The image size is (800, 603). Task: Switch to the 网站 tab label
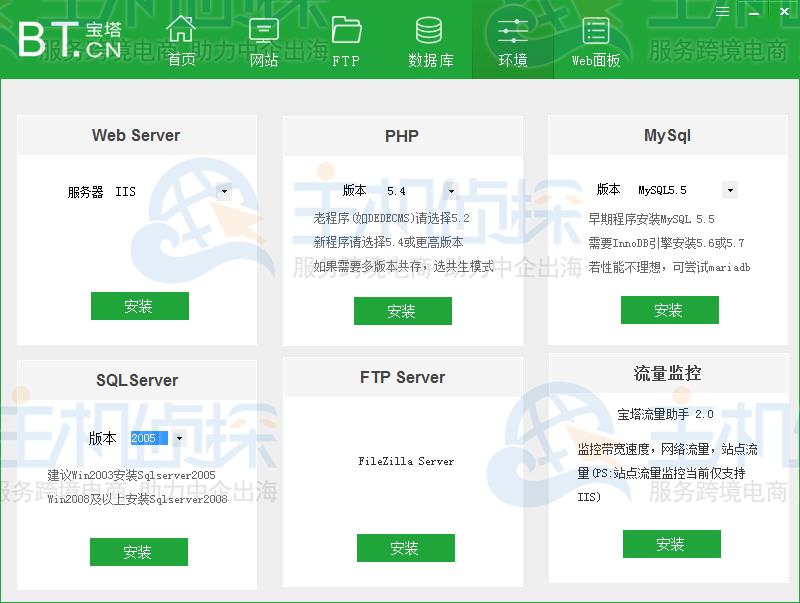(x=264, y=60)
